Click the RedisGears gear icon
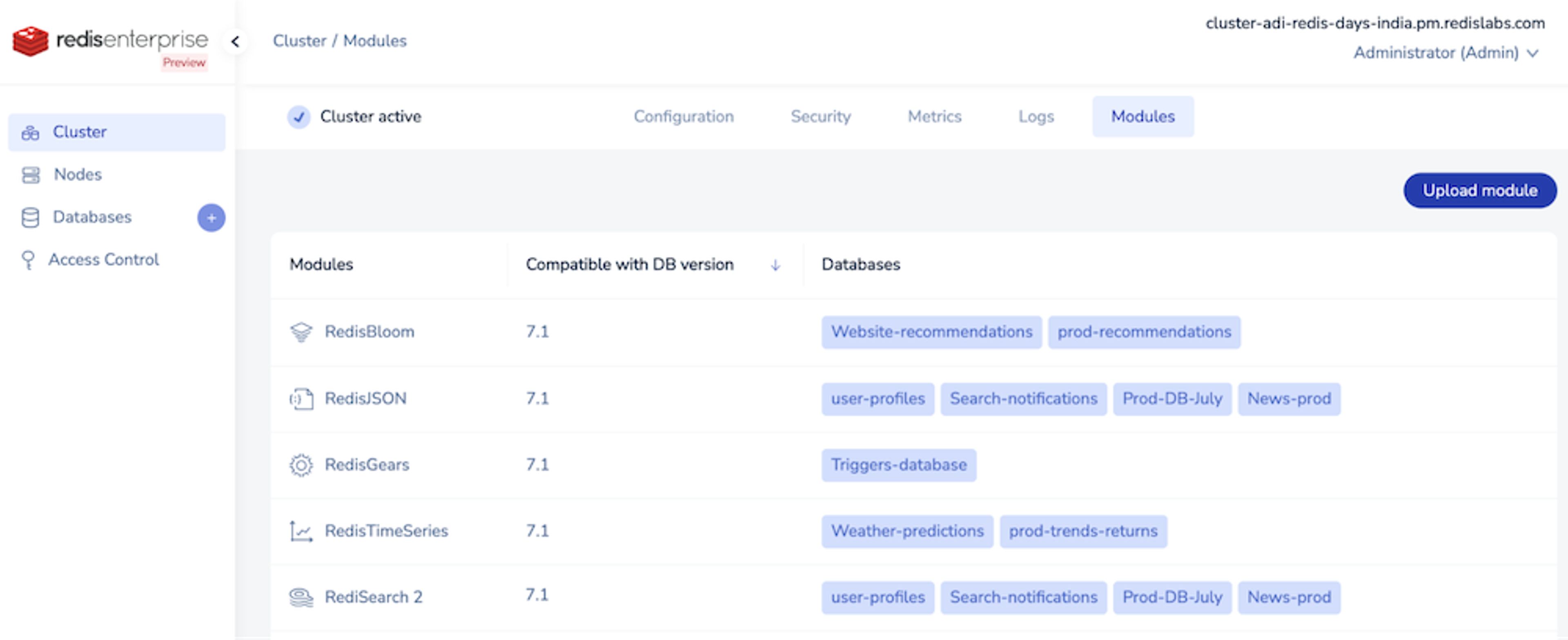The image size is (1568, 640). coord(301,465)
